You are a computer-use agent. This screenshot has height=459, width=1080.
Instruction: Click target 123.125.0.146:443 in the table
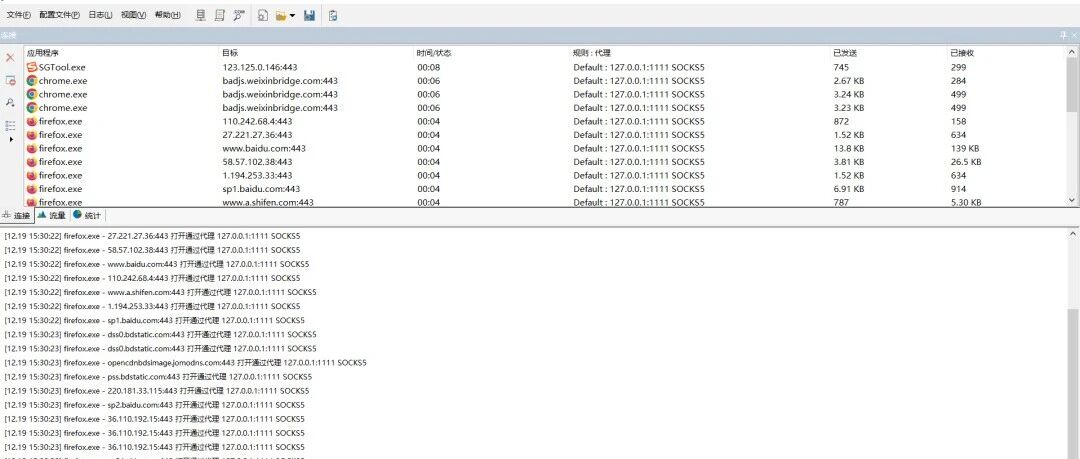coord(260,67)
